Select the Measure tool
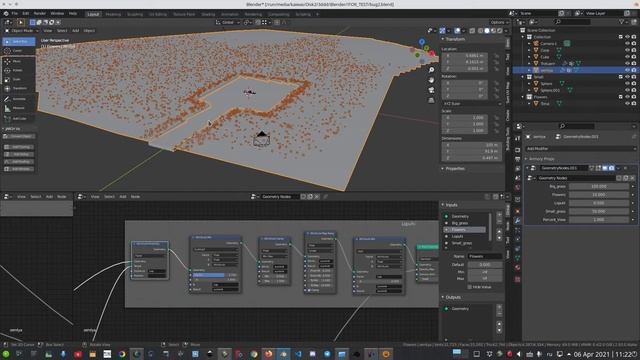This screenshot has width=640, height=360. click(x=19, y=108)
